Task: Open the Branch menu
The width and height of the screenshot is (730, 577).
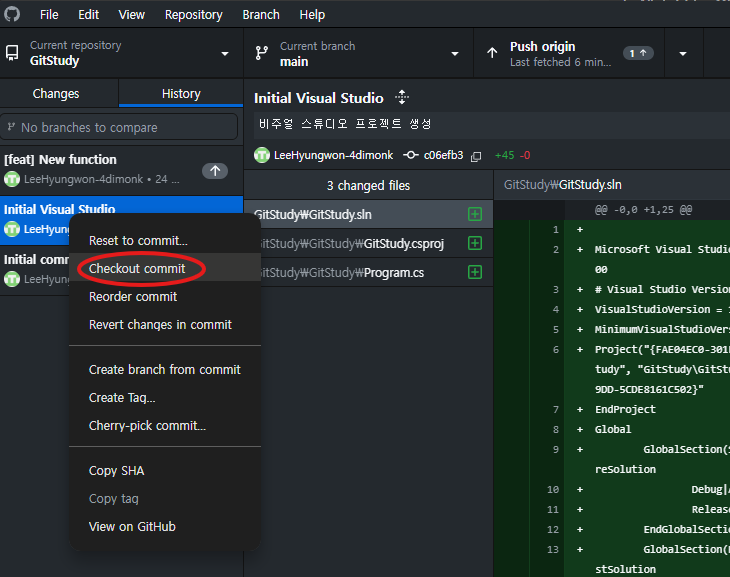Action: coord(261,15)
